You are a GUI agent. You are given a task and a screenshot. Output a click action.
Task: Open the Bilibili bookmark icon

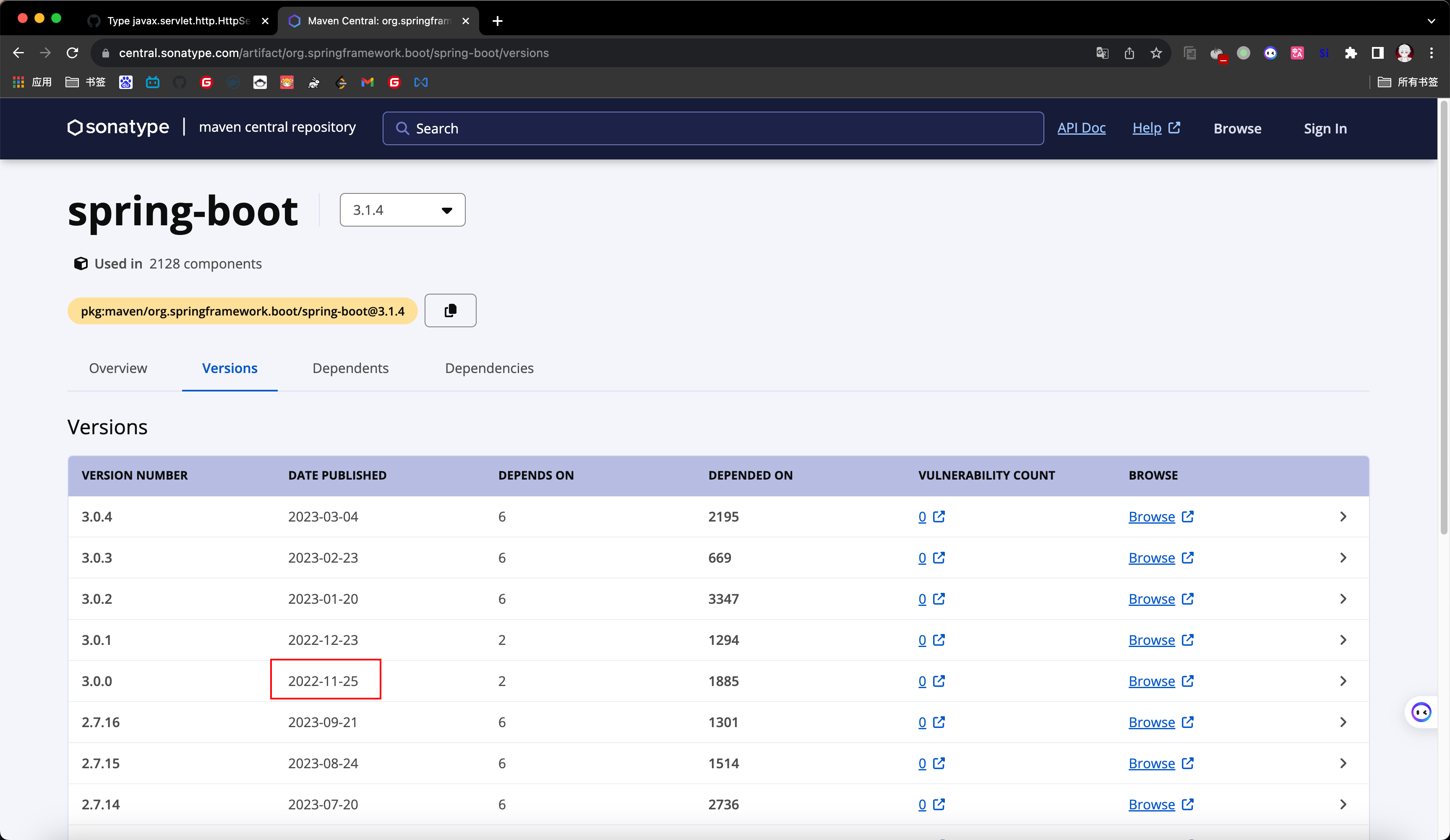pos(152,82)
